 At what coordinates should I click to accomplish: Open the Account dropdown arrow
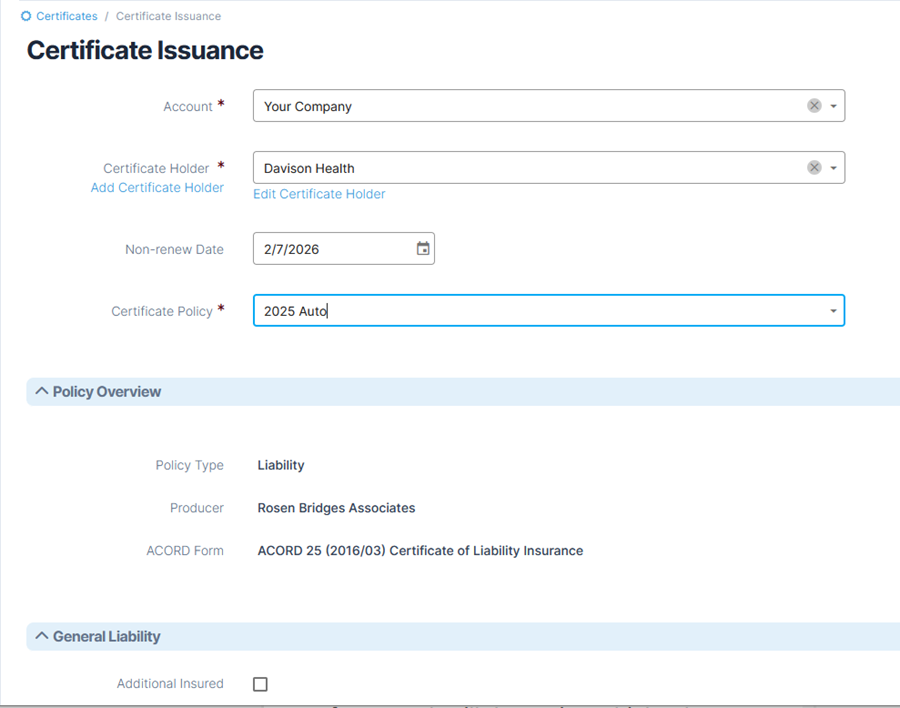(833, 106)
